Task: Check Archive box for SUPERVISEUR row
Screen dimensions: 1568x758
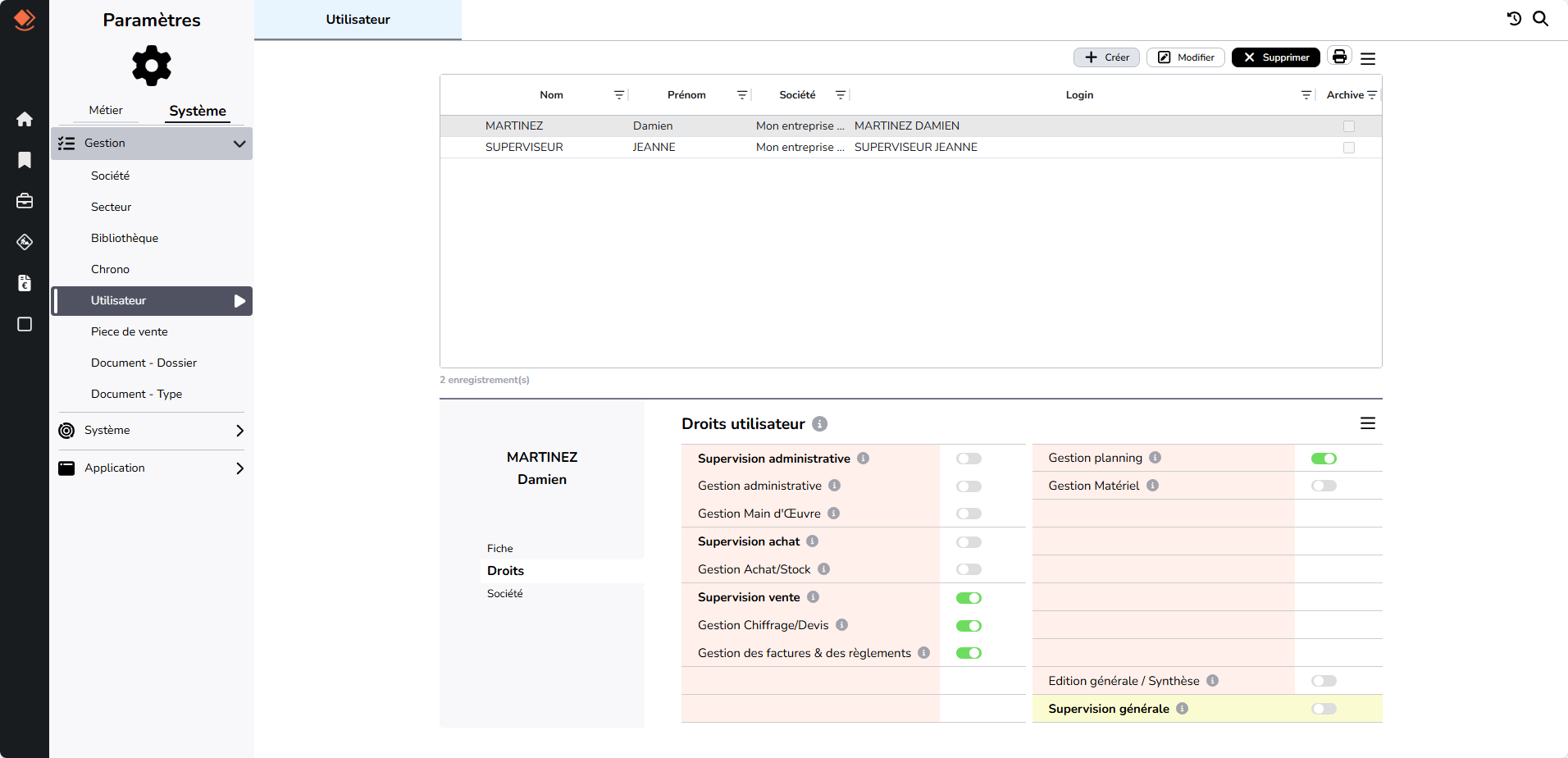Action: click(x=1349, y=148)
